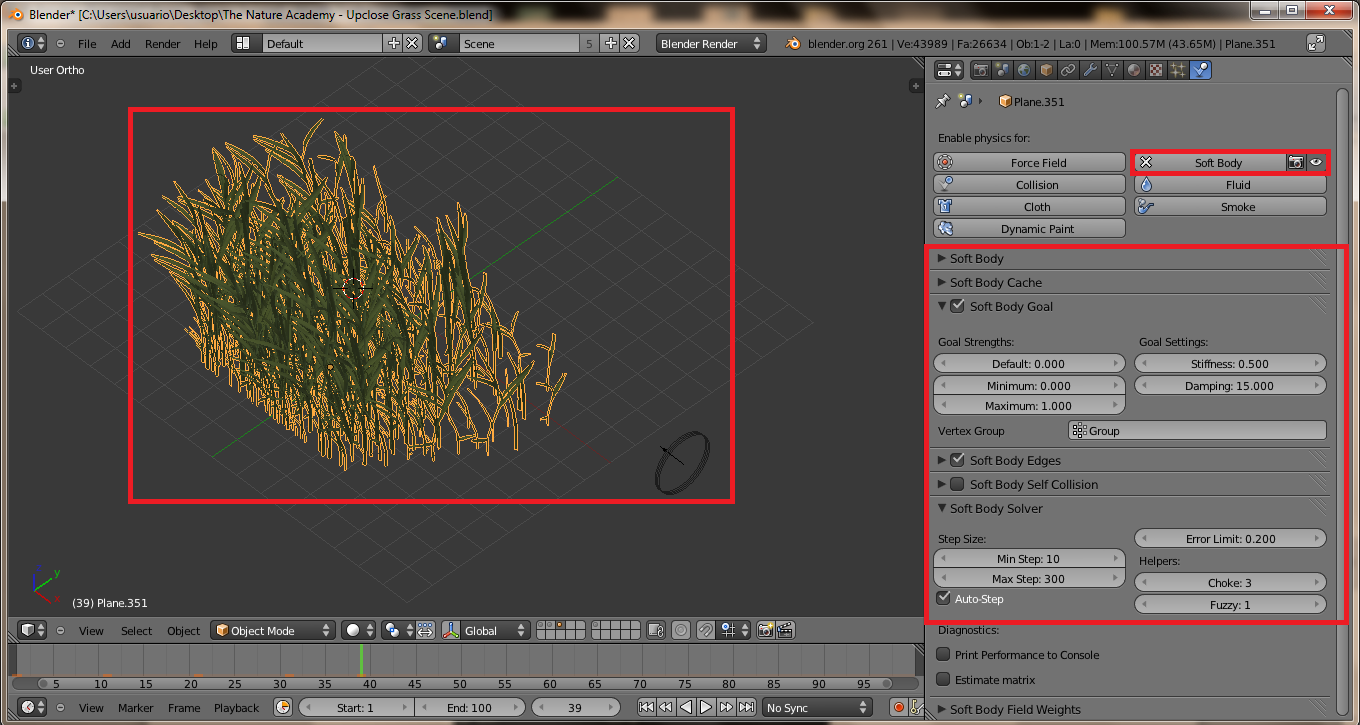Enable Print Performance to Console
Image resolution: width=1360 pixels, height=725 pixels.
pyautogui.click(x=944, y=654)
